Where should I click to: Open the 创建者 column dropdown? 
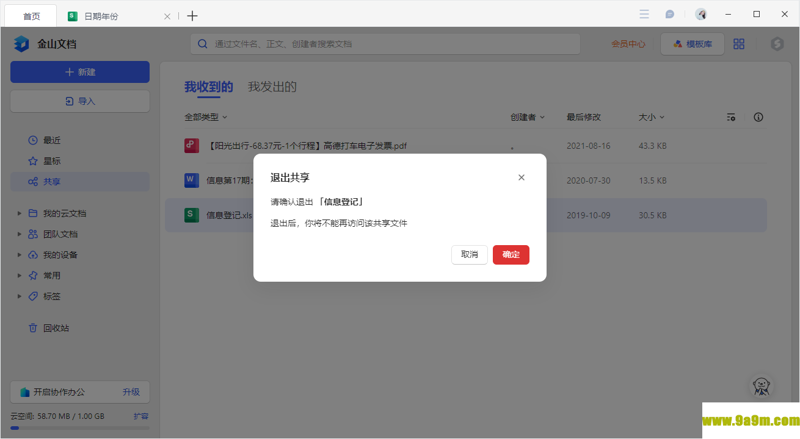528,117
